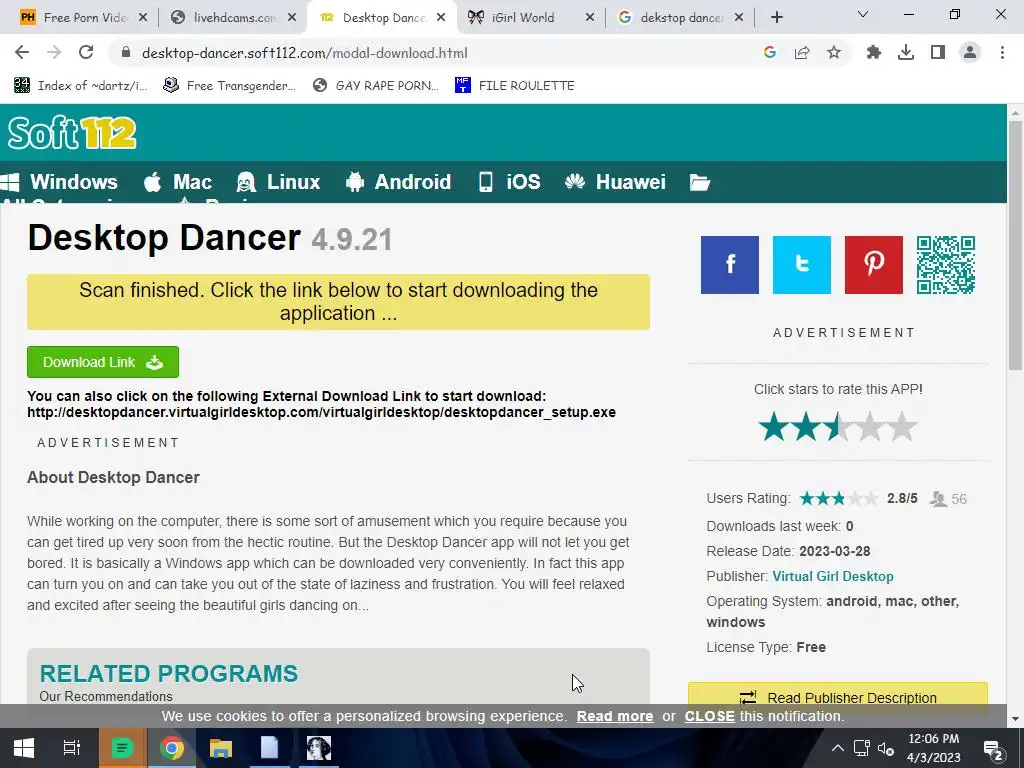
Task: Click the green Download Link button
Action: pos(103,362)
